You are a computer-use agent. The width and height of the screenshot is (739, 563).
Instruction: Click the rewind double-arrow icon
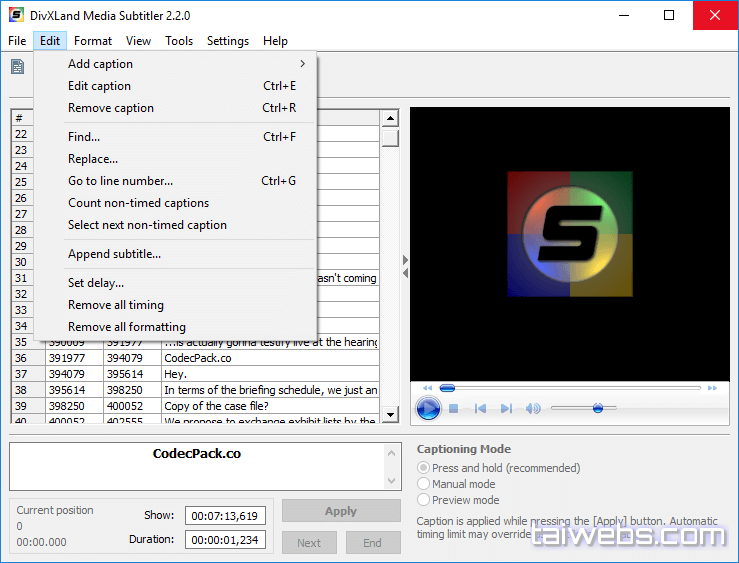click(428, 388)
